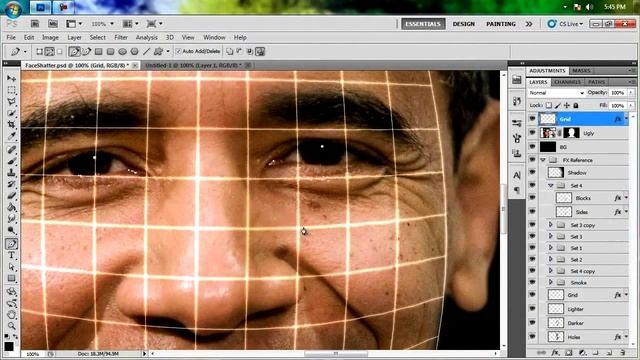Collapse the FX Reference group
This screenshot has height=360, width=640.
[543, 160]
